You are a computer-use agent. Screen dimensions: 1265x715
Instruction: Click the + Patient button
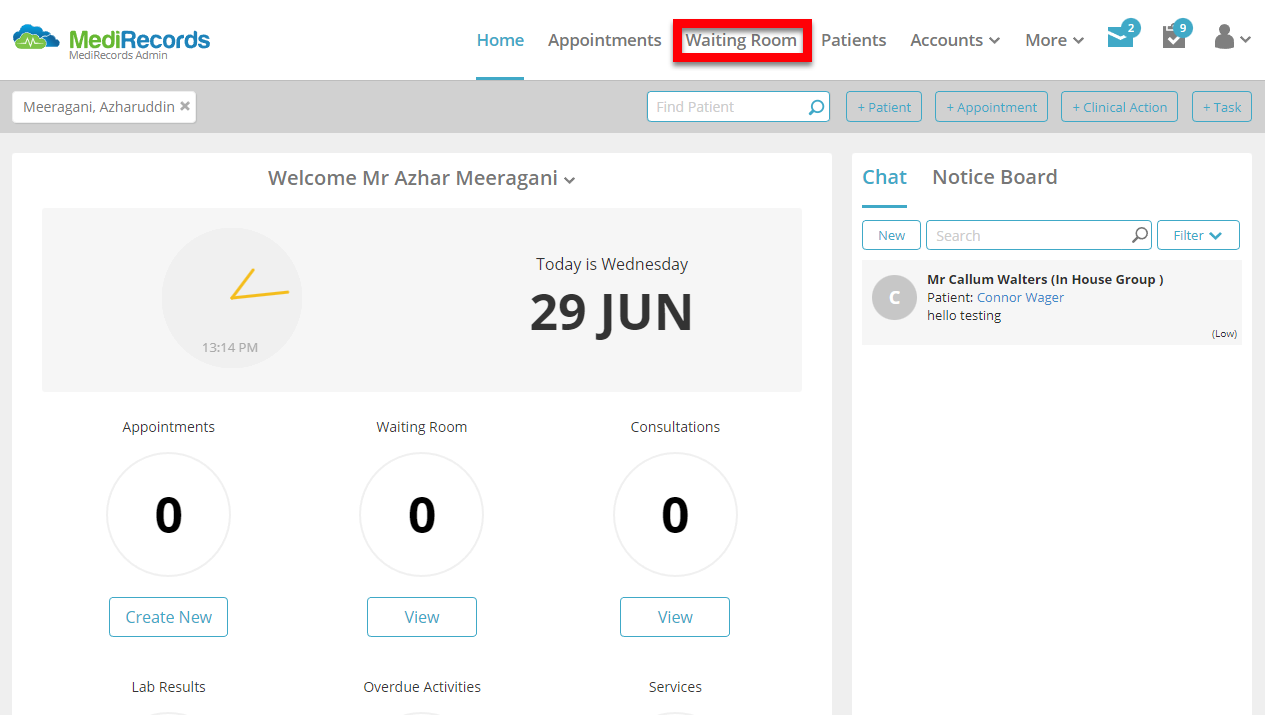pos(884,107)
